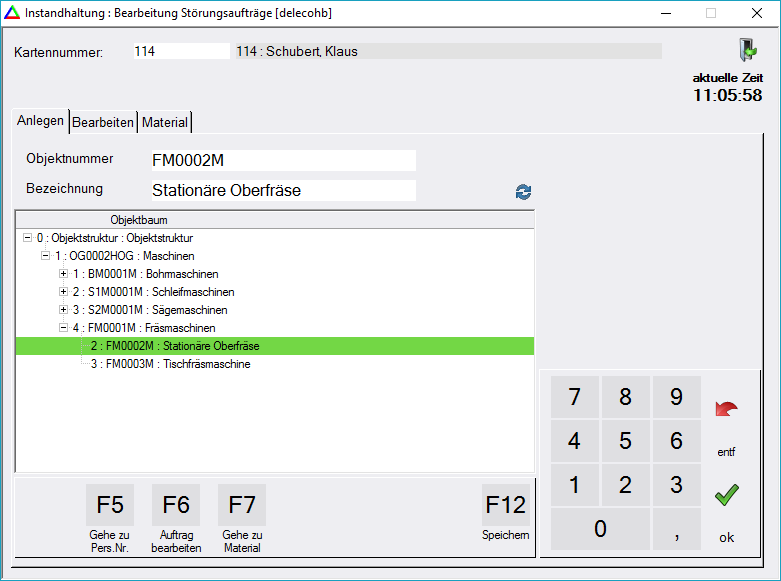Expand the Bohrmaschinen tree node
Viewport: 781px width, 581px height.
pyautogui.click(x=63, y=274)
